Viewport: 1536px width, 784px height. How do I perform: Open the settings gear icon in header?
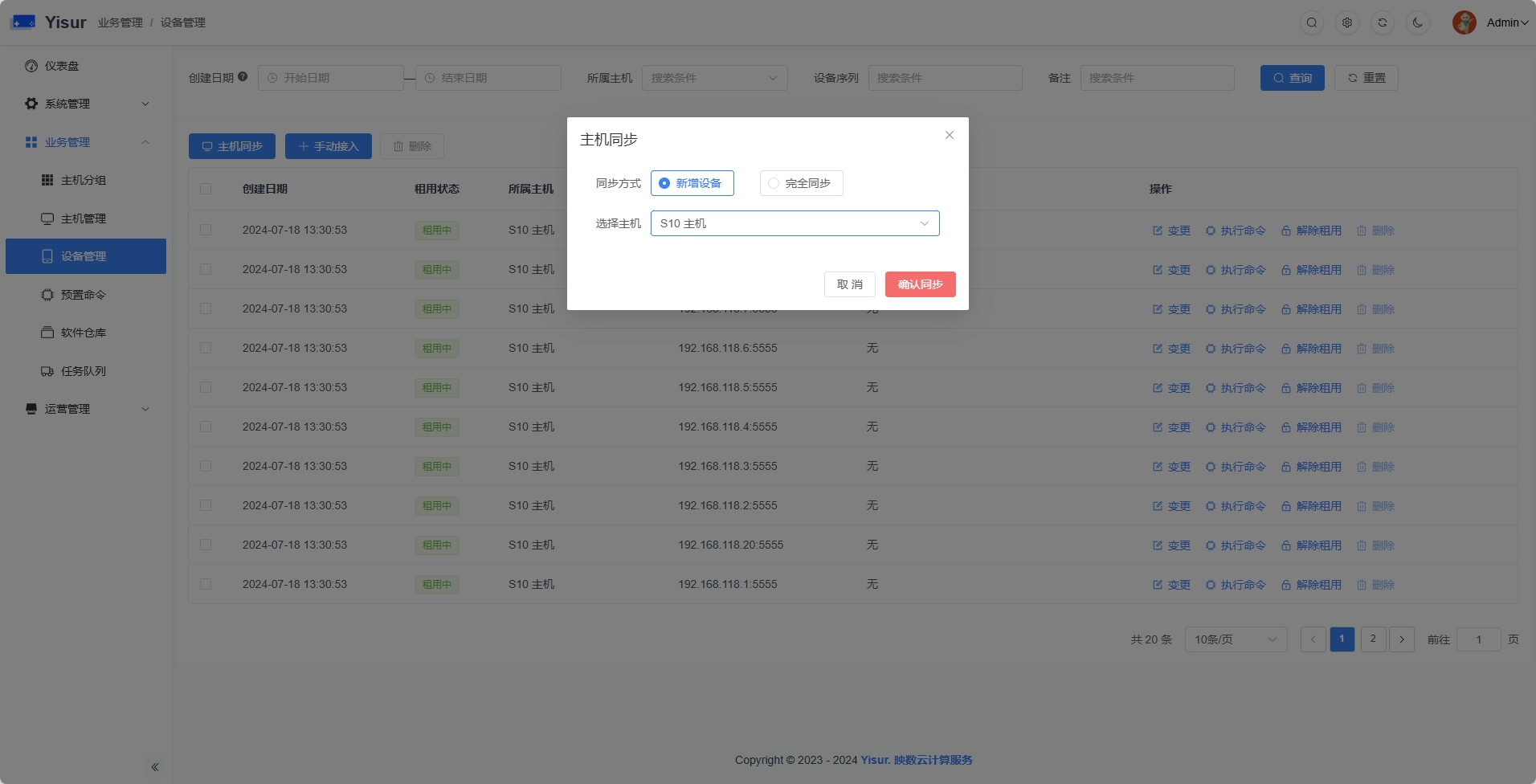coord(1347,22)
